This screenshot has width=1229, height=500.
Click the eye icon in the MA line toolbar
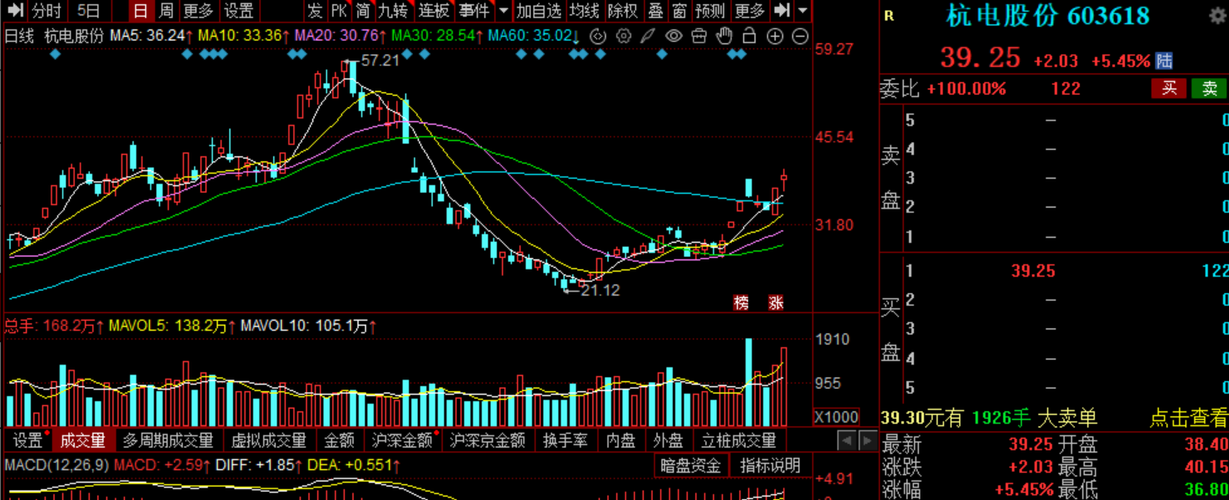pyautogui.click(x=674, y=36)
